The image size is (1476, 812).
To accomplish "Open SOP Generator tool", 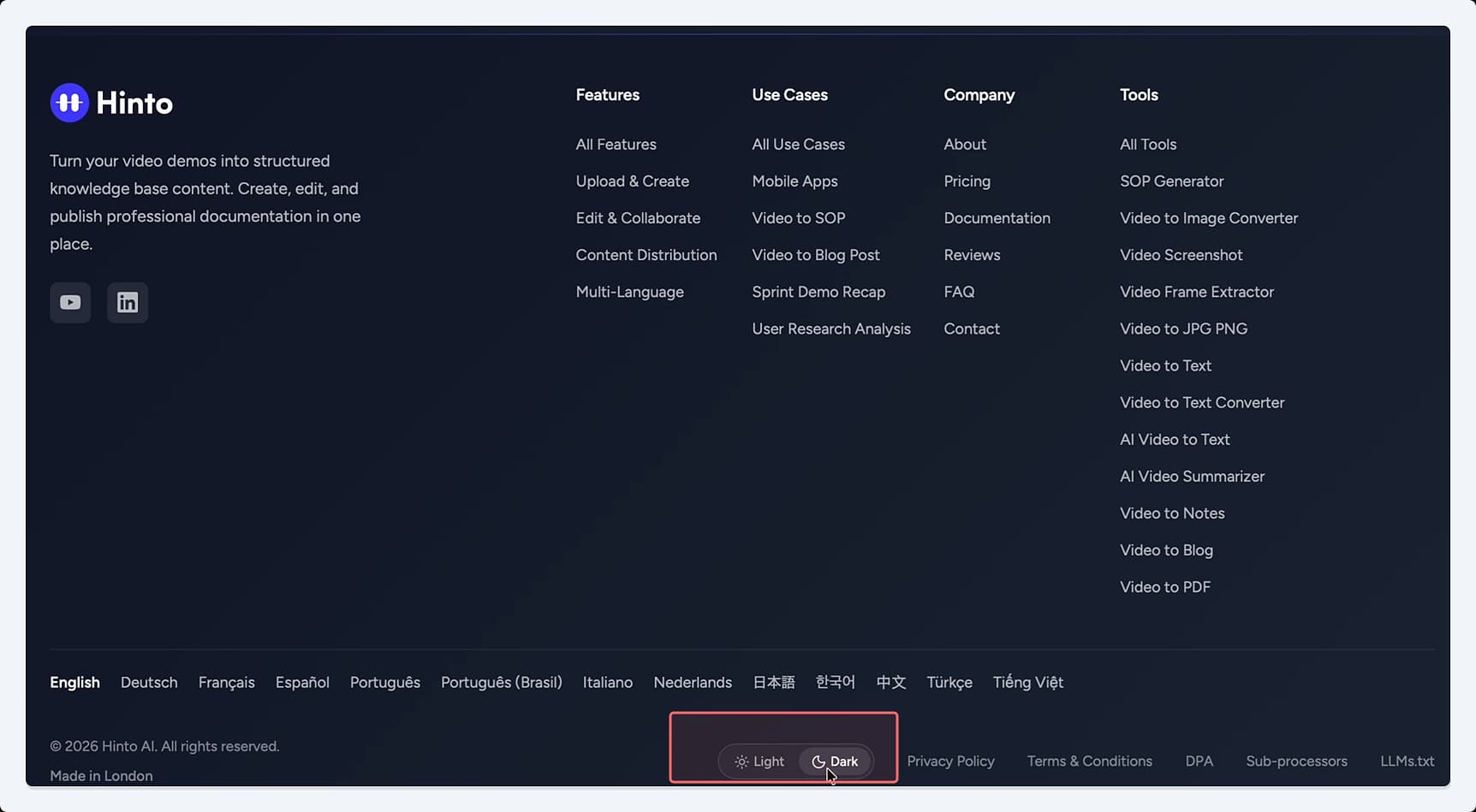I will tap(1172, 181).
